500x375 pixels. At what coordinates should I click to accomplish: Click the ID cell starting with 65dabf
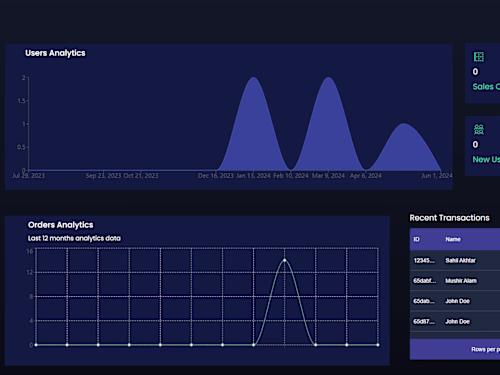(425, 281)
